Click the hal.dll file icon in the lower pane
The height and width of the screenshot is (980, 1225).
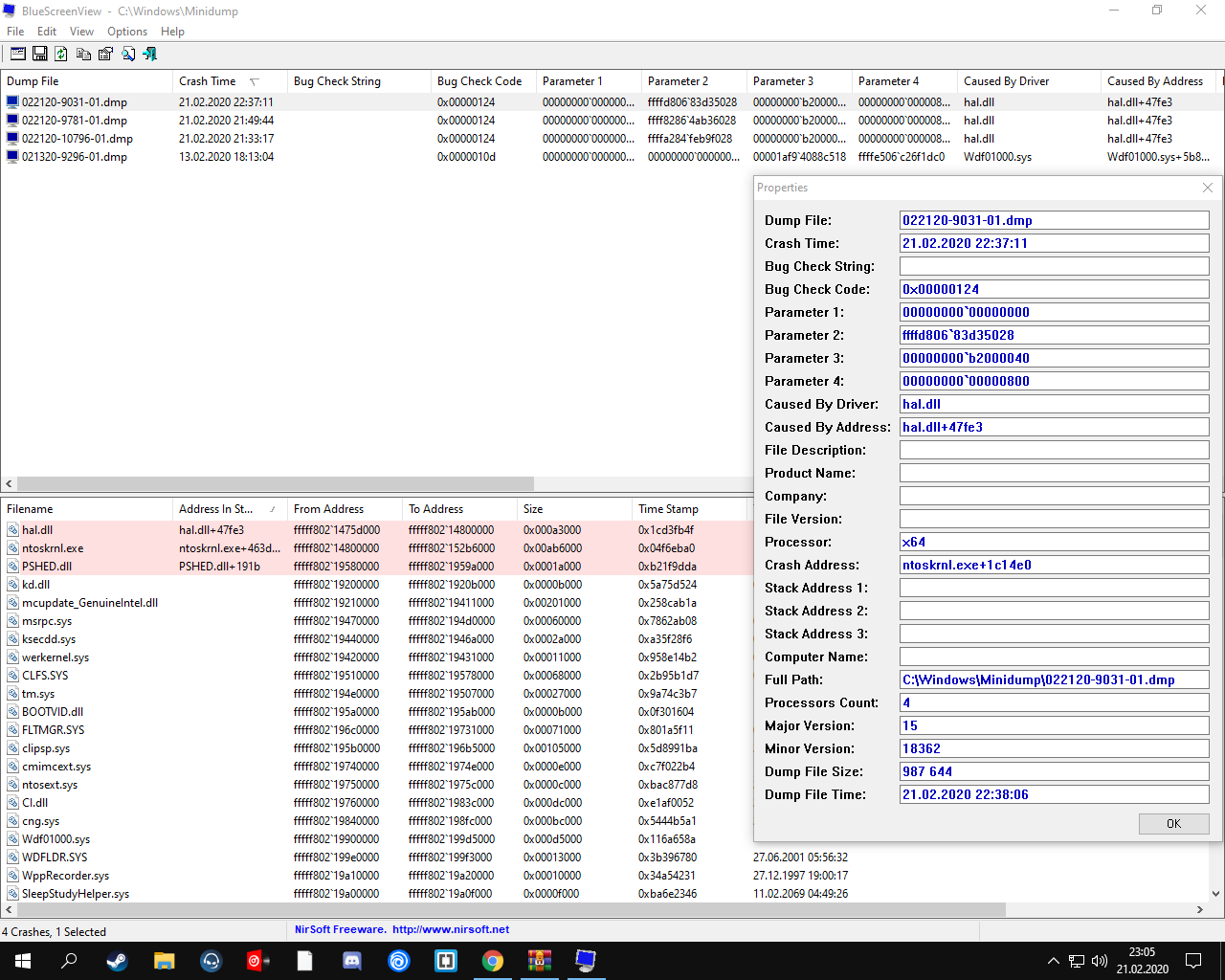(x=13, y=530)
